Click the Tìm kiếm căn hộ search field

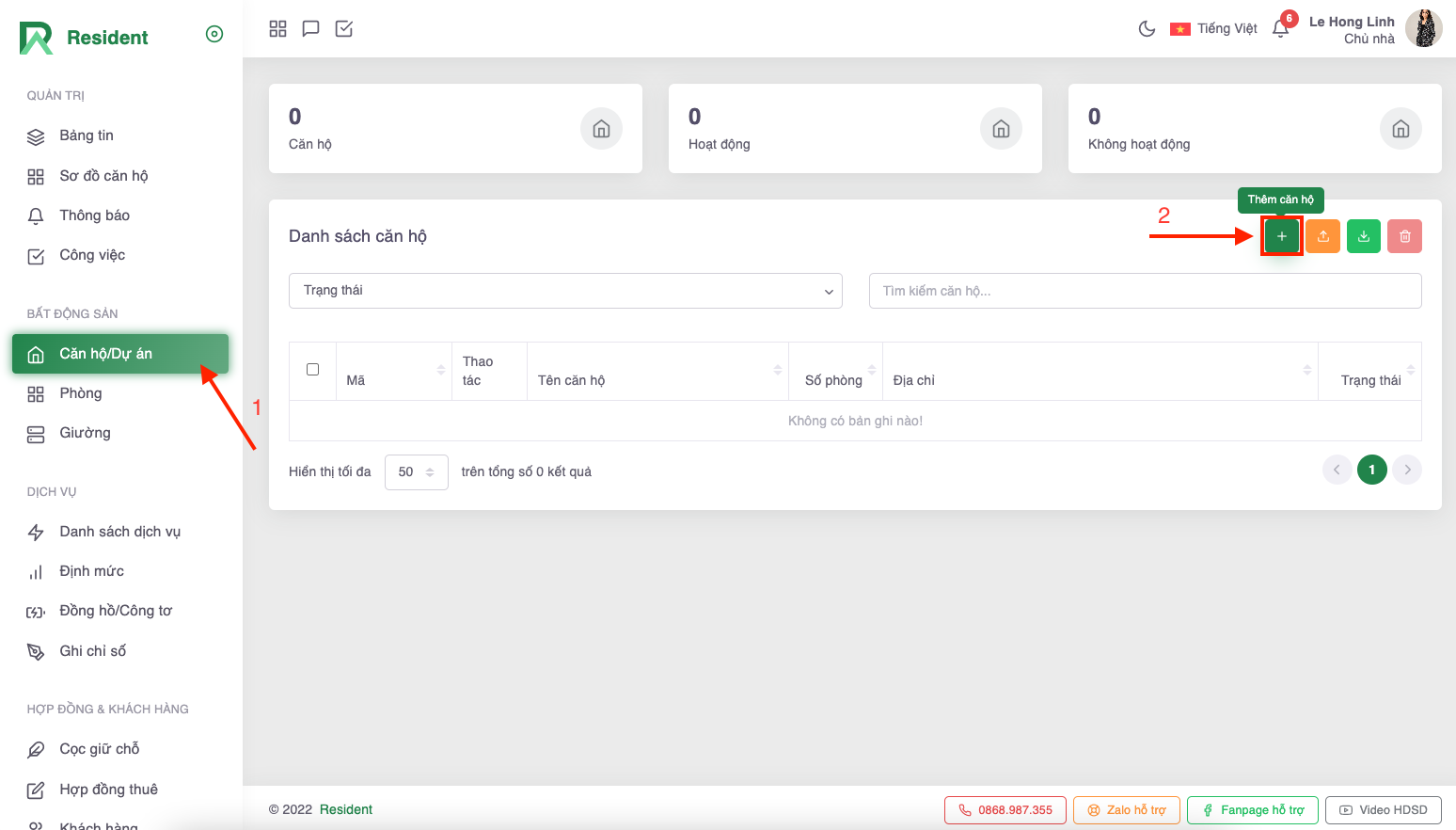click(x=1145, y=291)
